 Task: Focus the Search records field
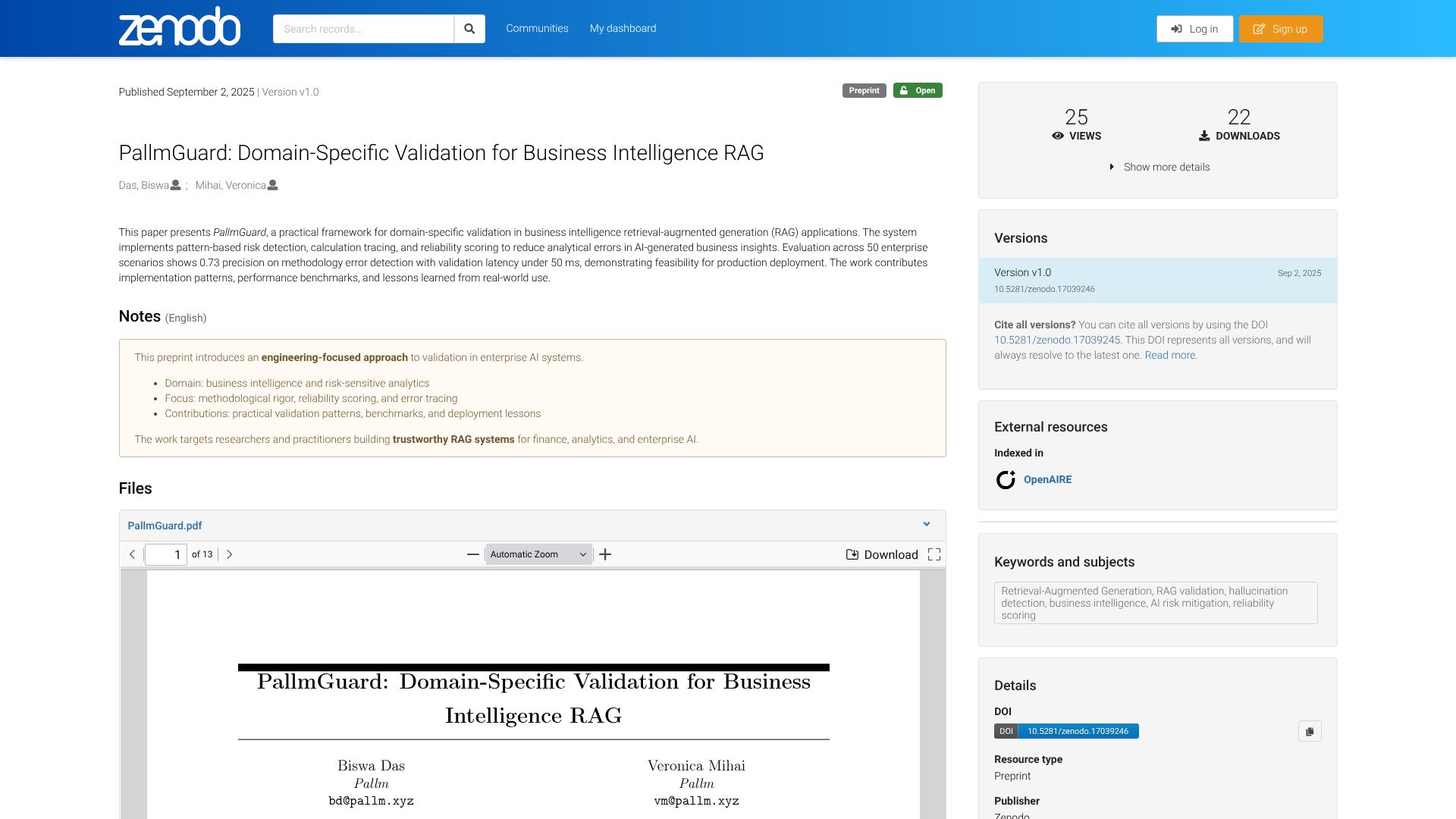coord(363,29)
